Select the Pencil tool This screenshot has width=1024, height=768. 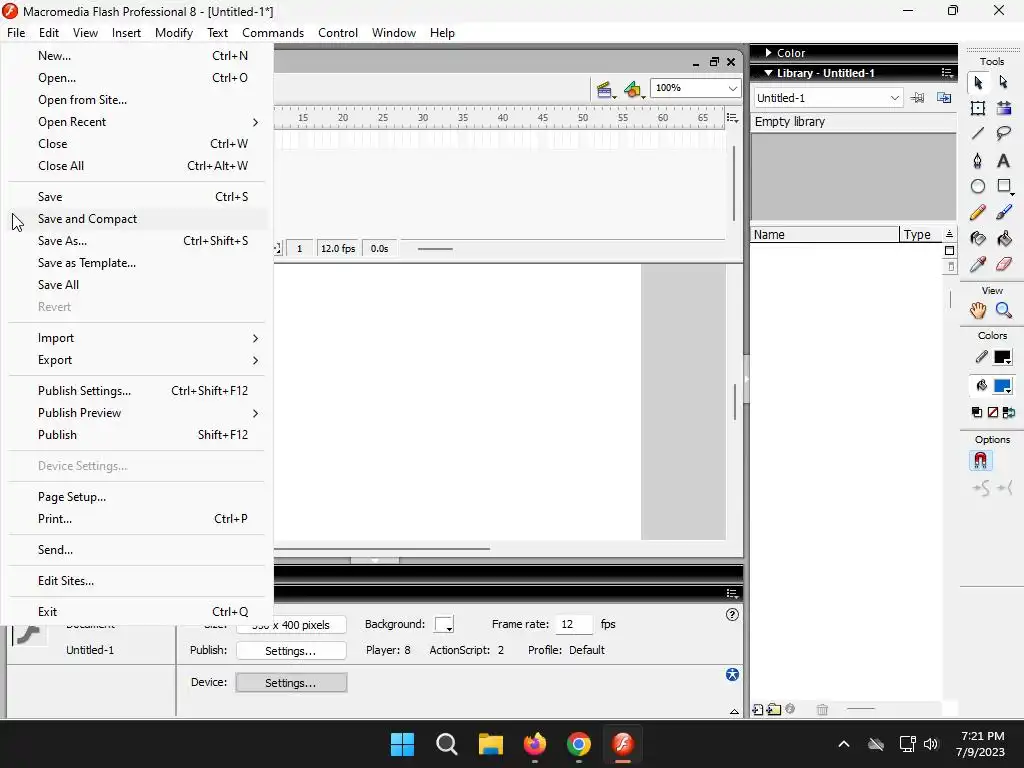(978, 212)
